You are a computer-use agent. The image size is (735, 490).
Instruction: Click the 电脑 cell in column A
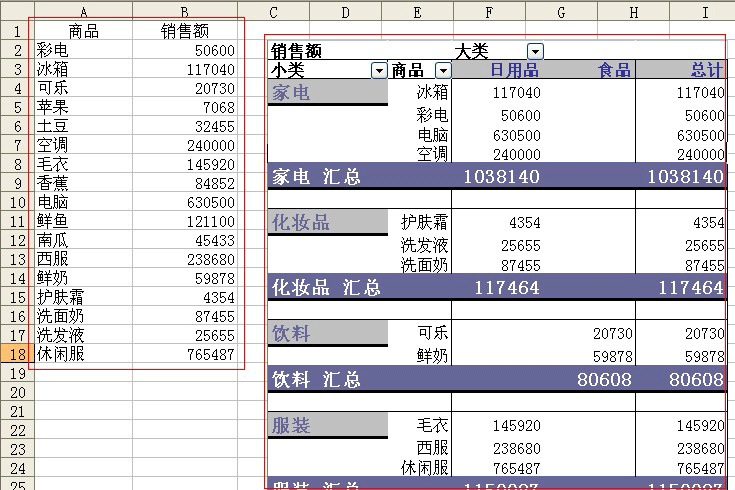(83, 202)
